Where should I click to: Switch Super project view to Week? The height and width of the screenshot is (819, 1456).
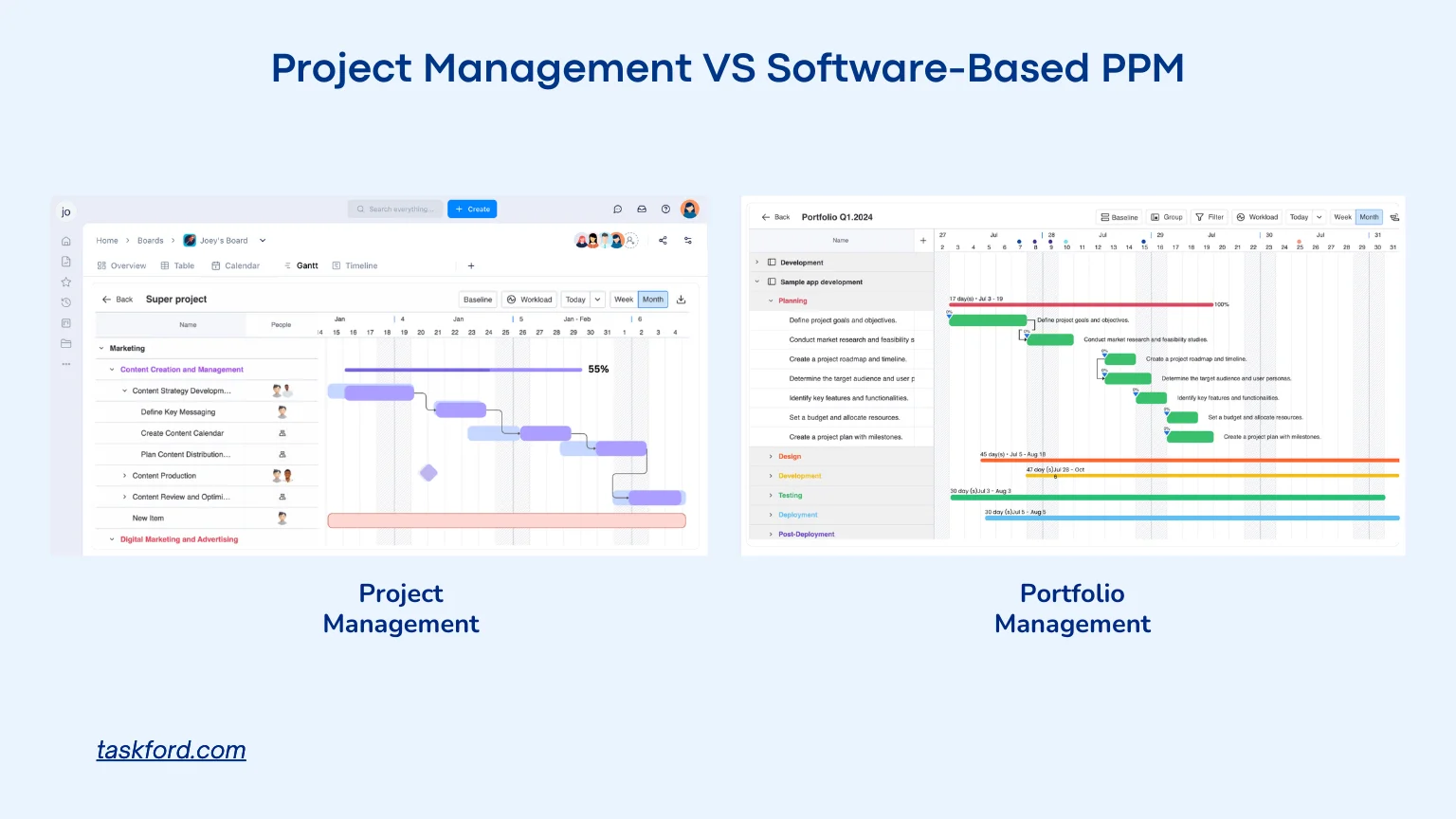[x=623, y=300]
